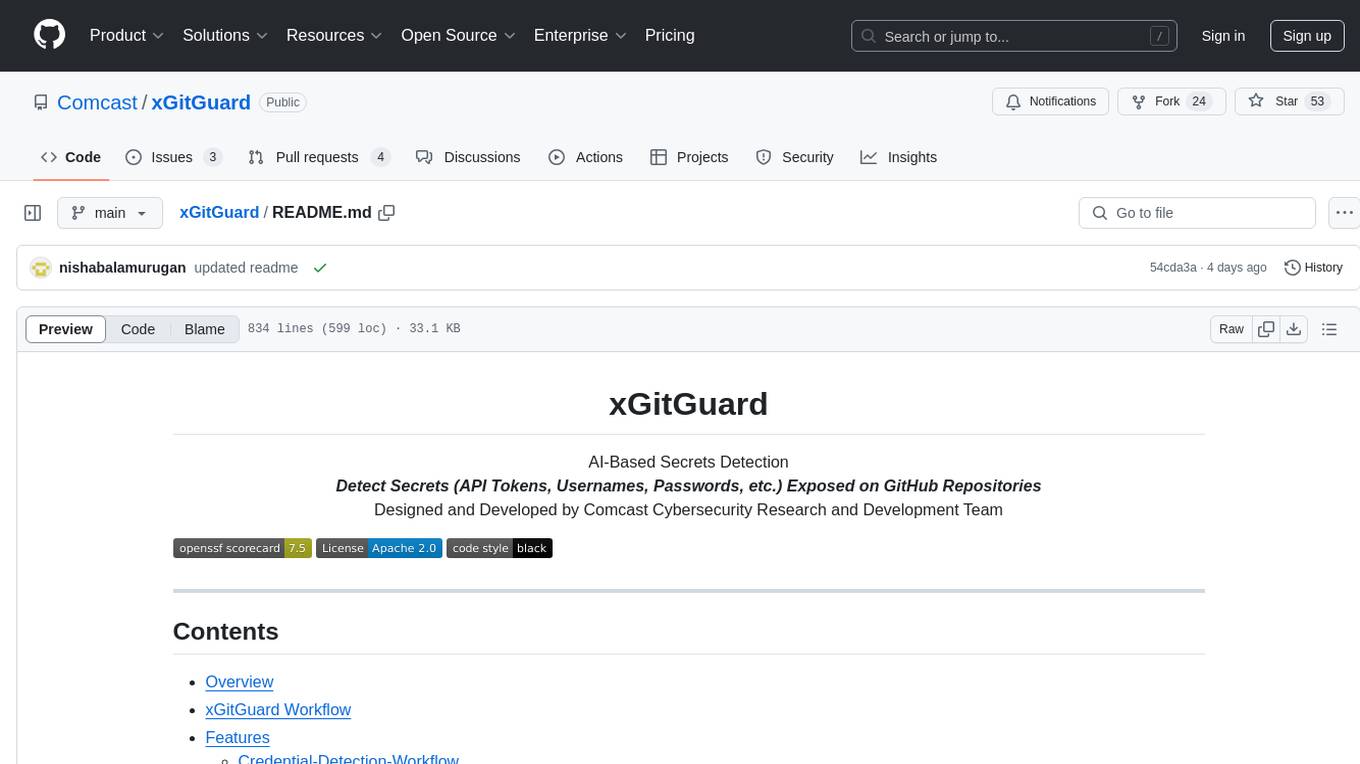Image resolution: width=1360 pixels, height=764 pixels.
Task: Open the Resources dropdown
Action: 334,35
